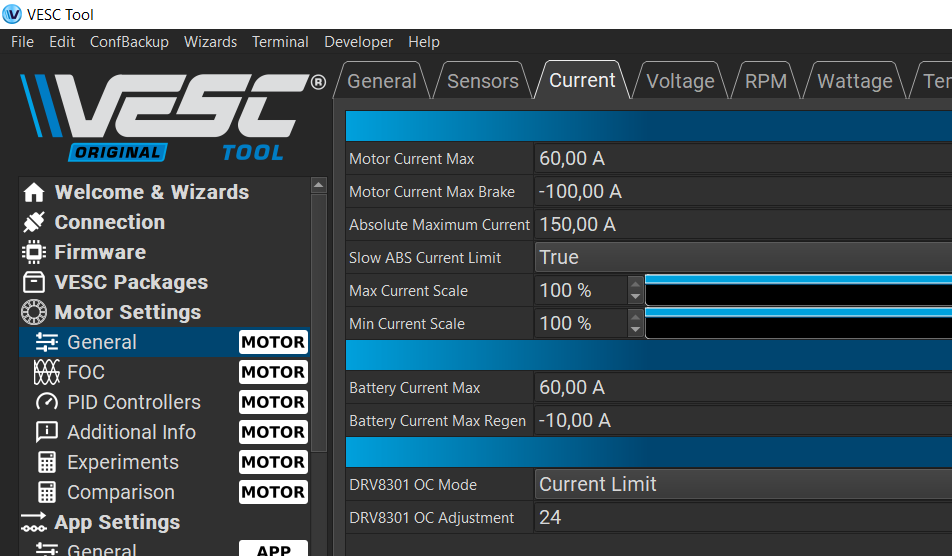952x556 pixels.
Task: Click the plug icon beside Connection
Action: click(x=34, y=223)
